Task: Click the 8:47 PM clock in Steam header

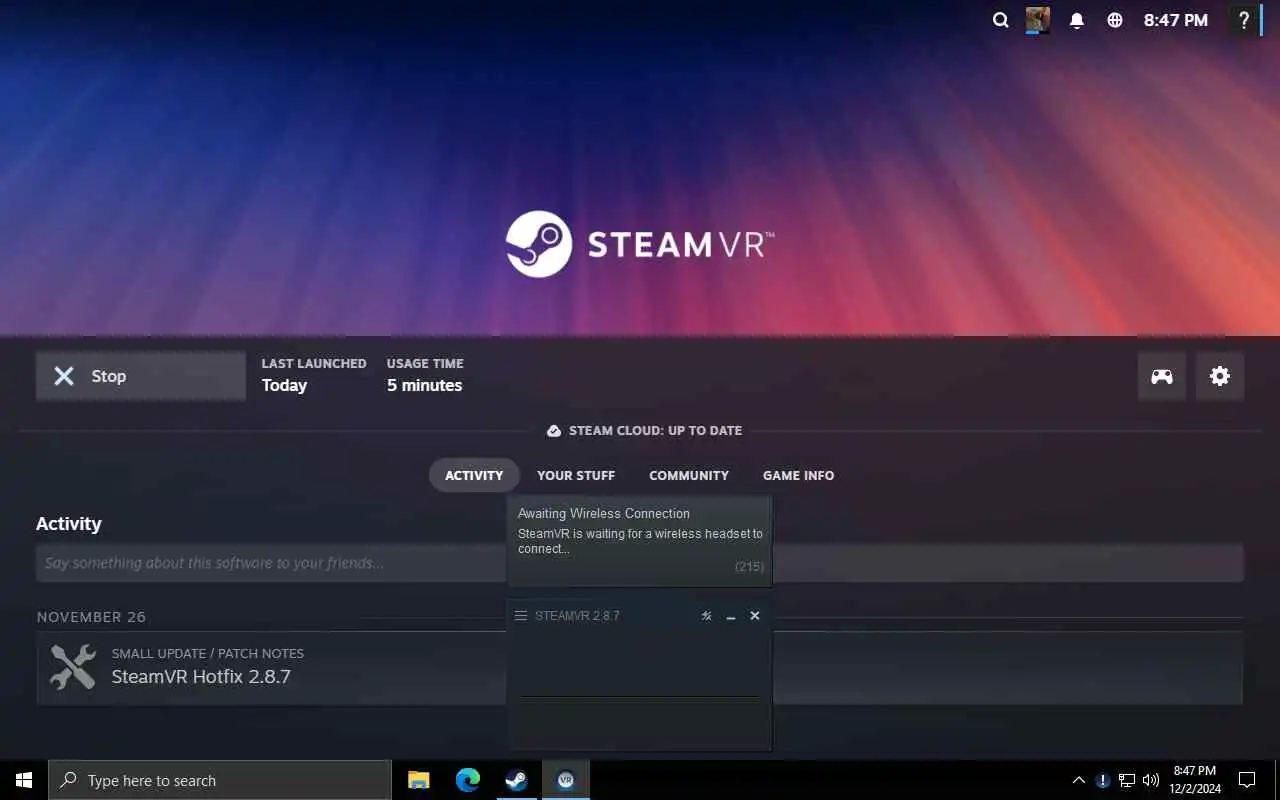Action: (1176, 20)
